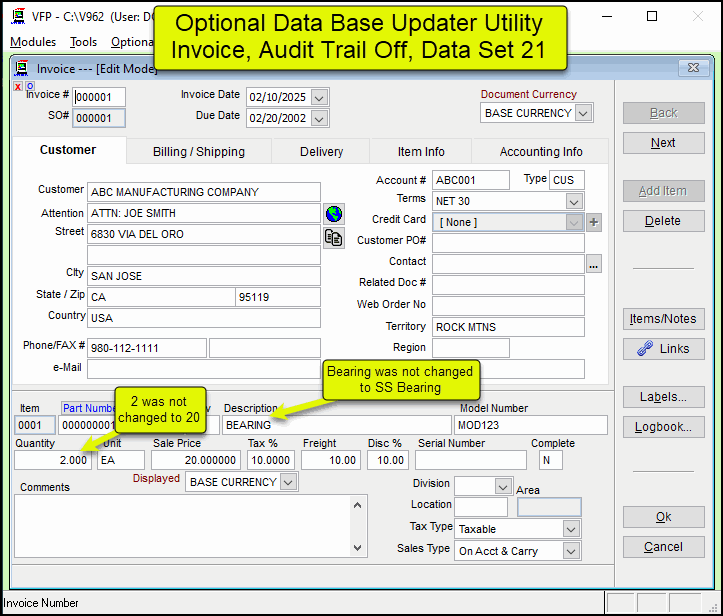This screenshot has height=616, width=723.
Task: Click the Freight field
Action: tap(331, 460)
